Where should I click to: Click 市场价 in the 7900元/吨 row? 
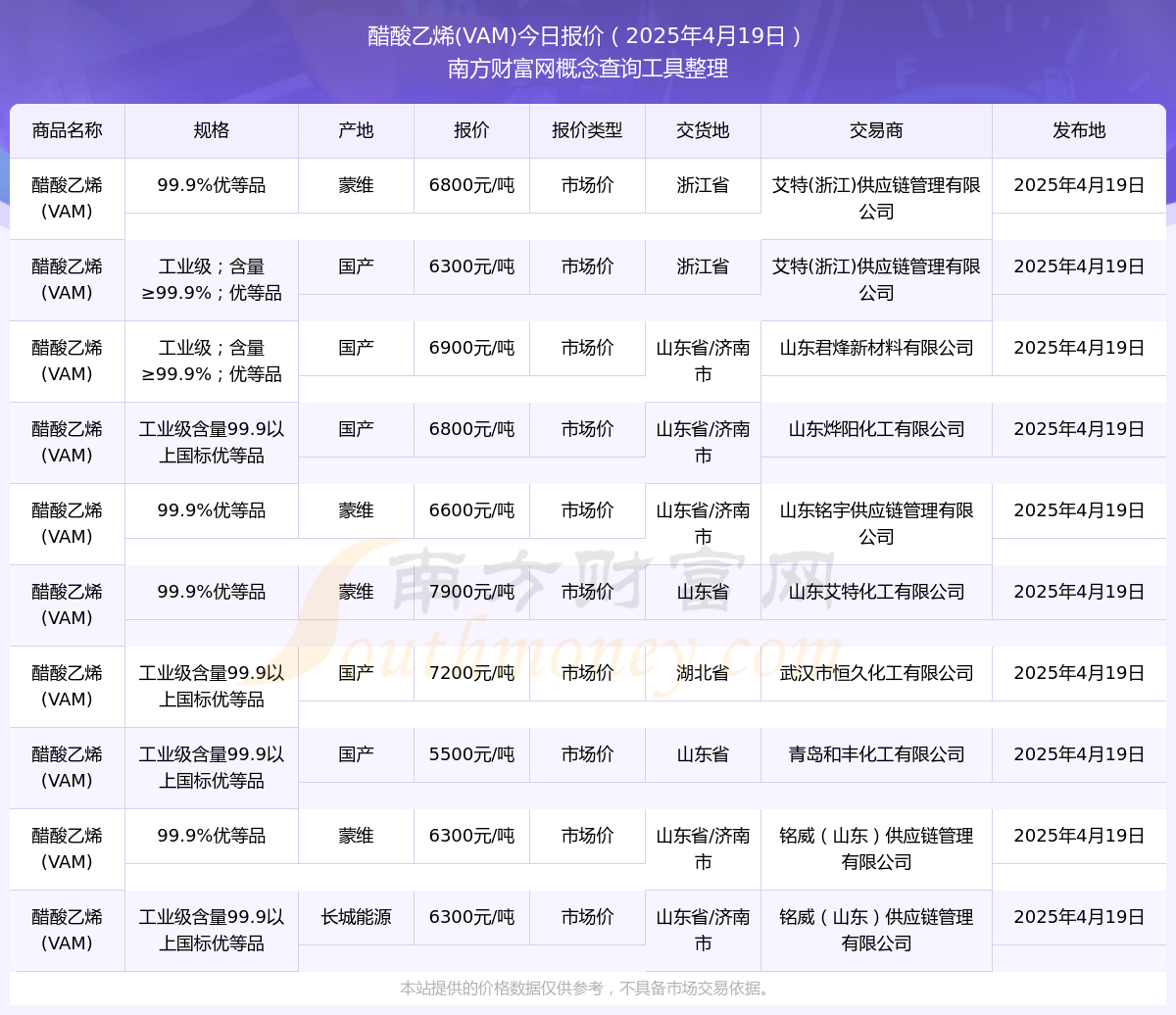click(x=587, y=592)
